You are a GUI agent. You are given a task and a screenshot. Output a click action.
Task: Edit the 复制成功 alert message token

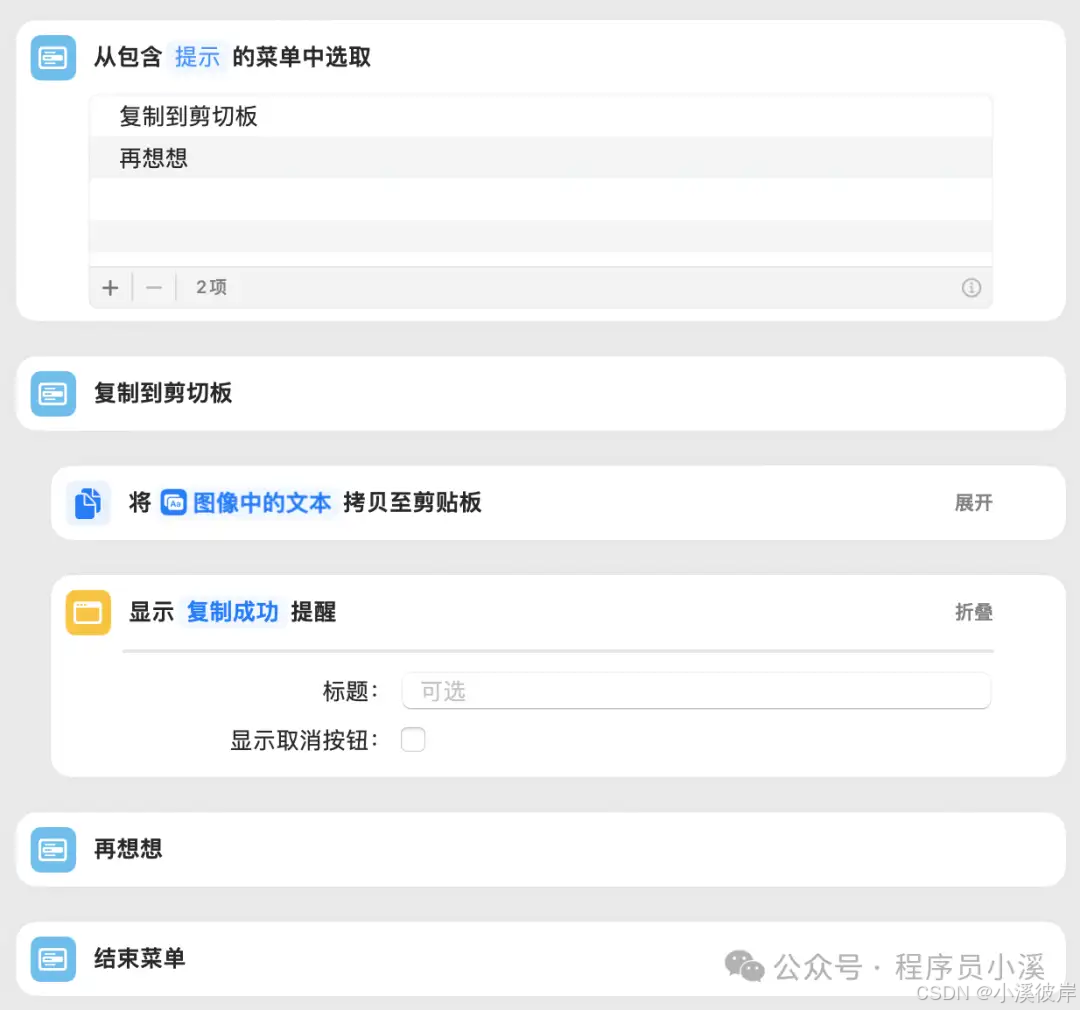tap(232, 612)
